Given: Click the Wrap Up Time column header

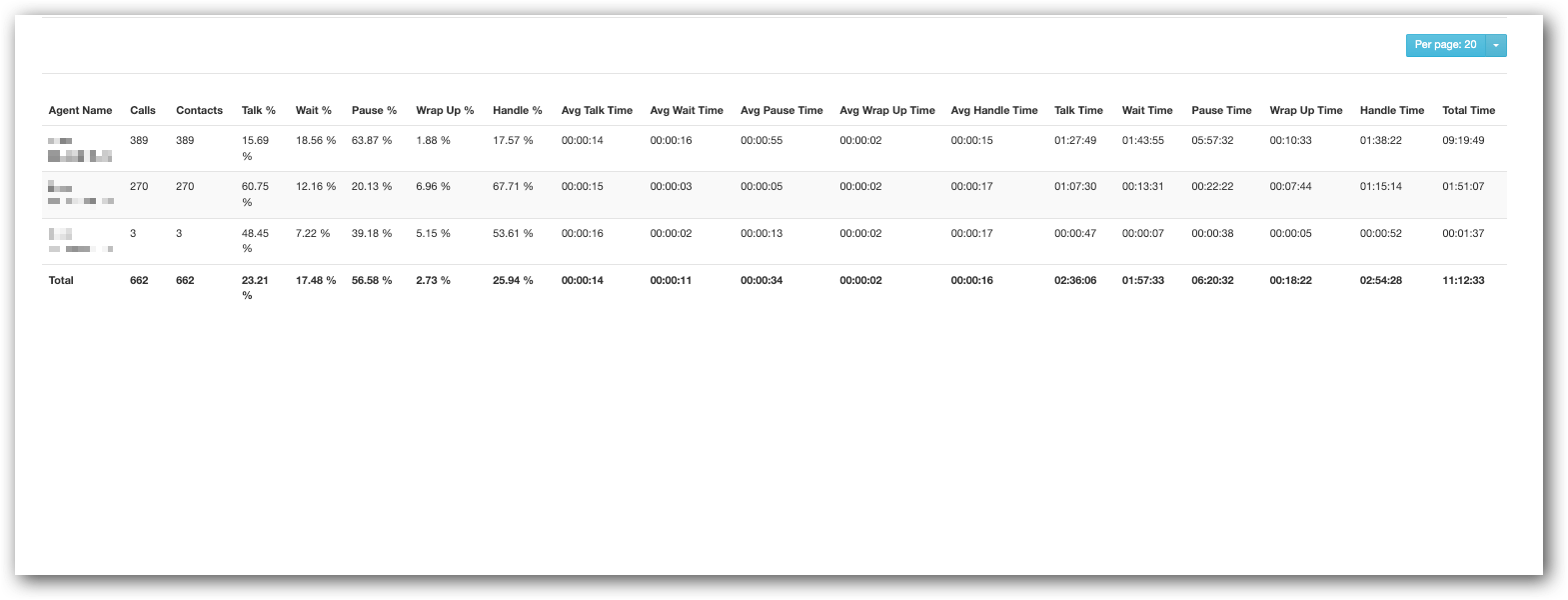Looking at the screenshot, I should [1306, 111].
